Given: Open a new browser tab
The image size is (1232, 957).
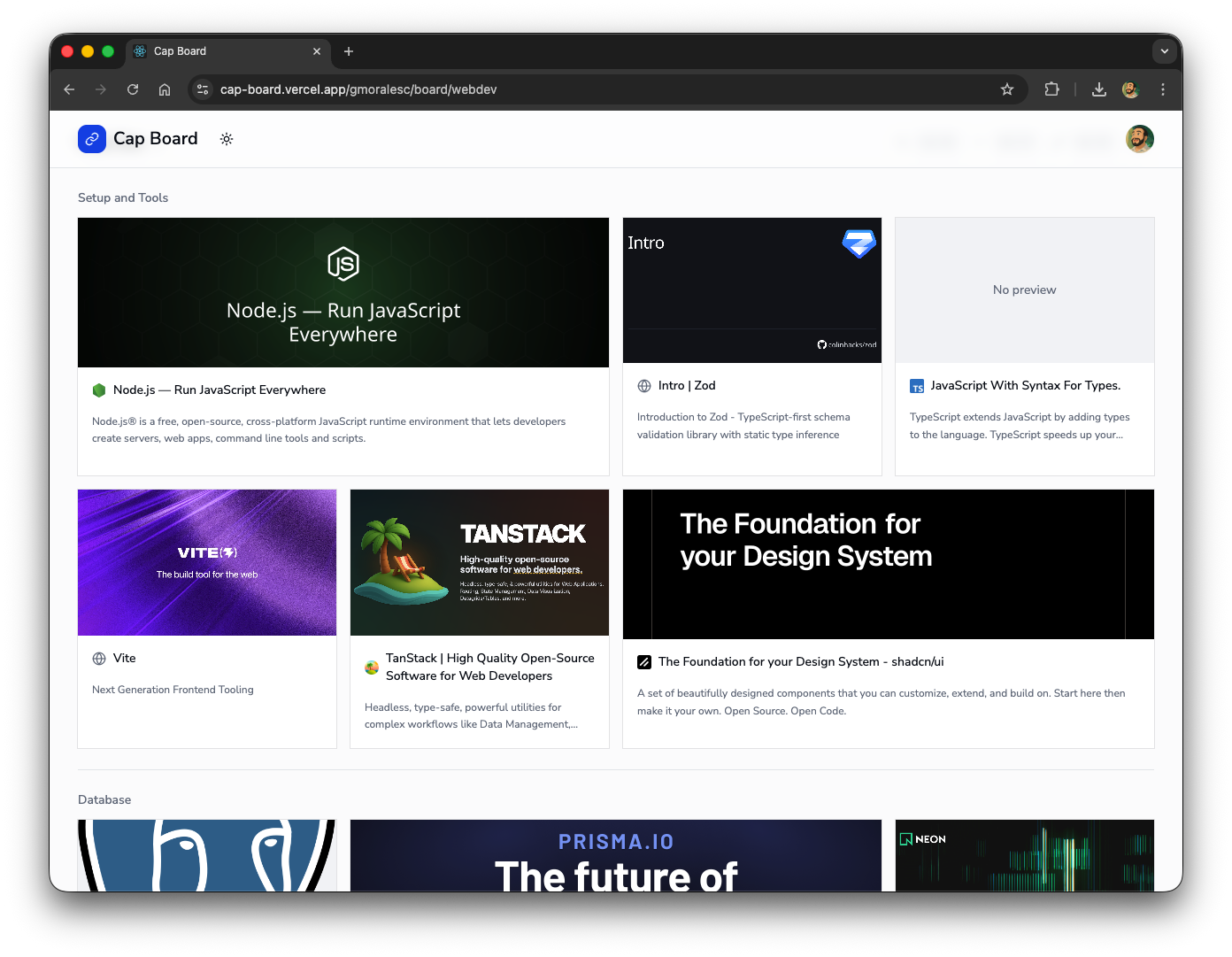Looking at the screenshot, I should click(349, 51).
